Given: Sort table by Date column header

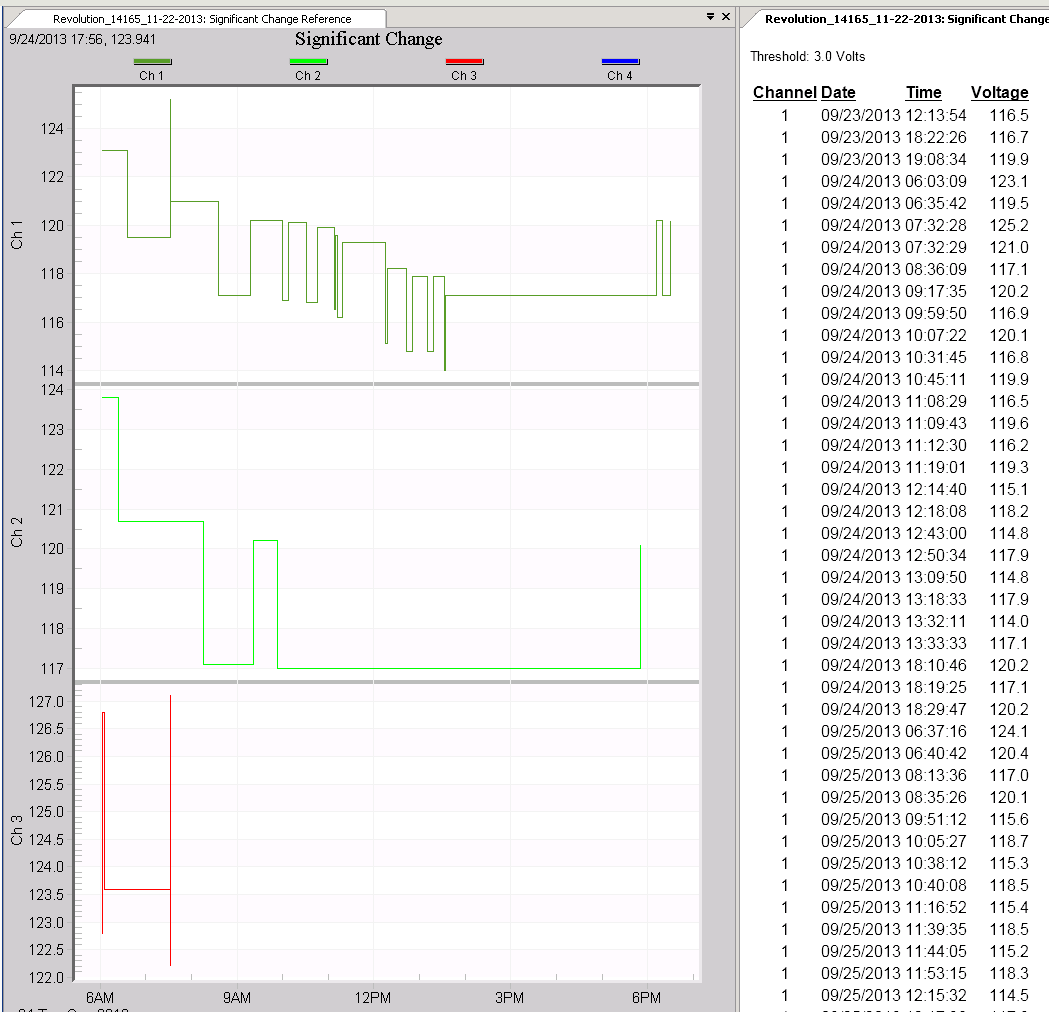Looking at the screenshot, I should pyautogui.click(x=838, y=93).
